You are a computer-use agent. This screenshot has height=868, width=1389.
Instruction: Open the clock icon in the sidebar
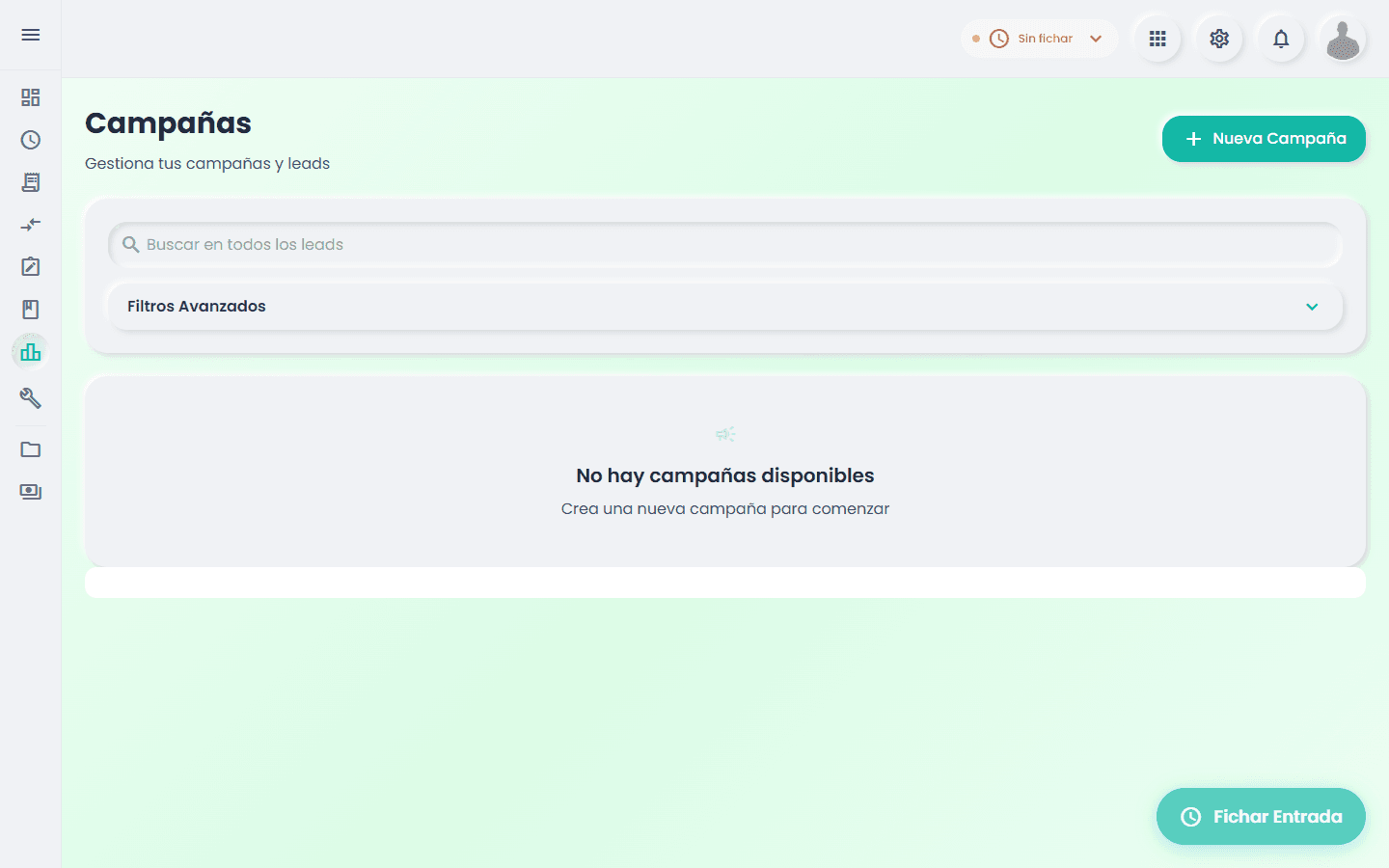[x=31, y=140]
